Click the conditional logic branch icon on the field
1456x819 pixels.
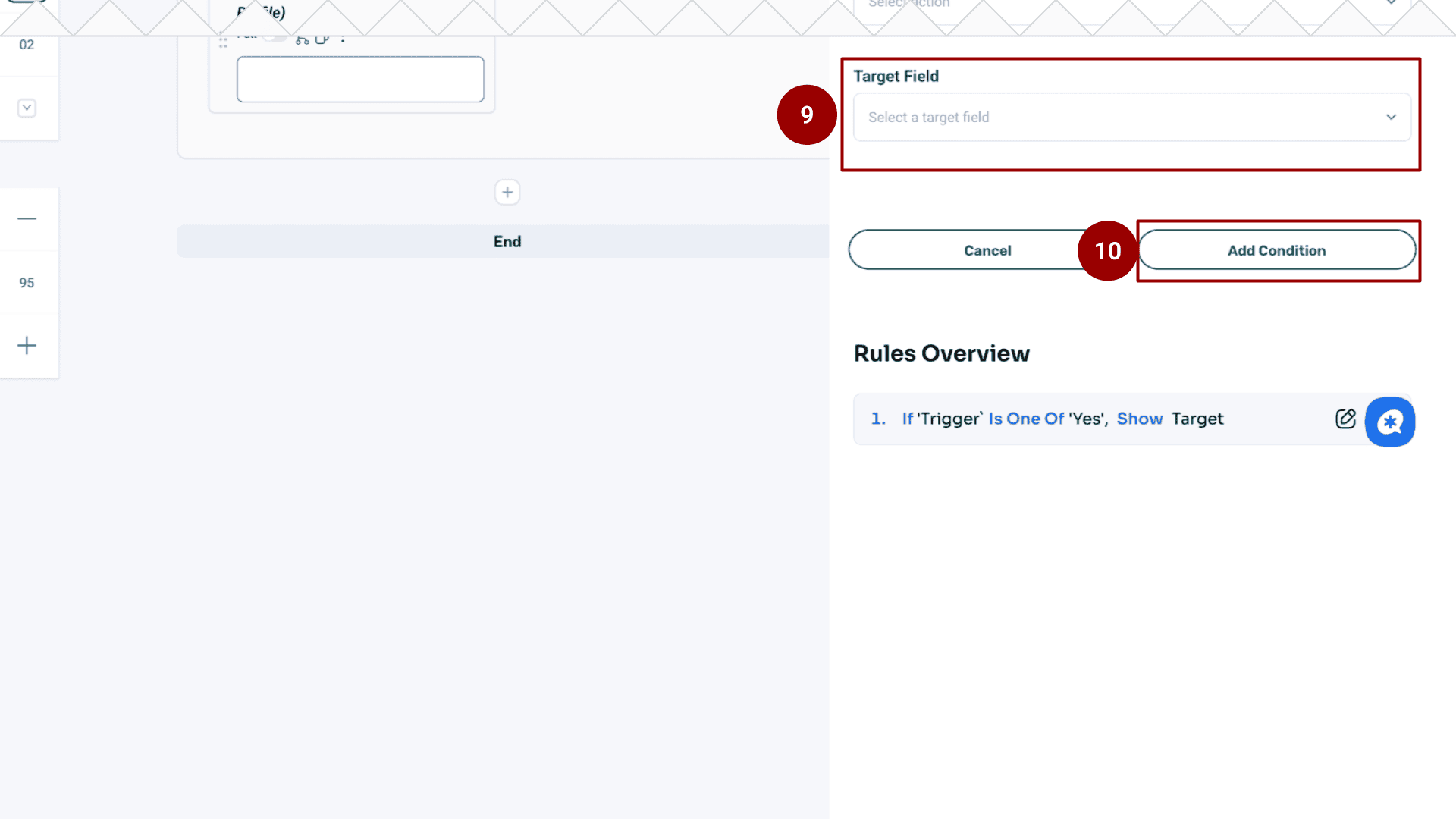(x=302, y=40)
